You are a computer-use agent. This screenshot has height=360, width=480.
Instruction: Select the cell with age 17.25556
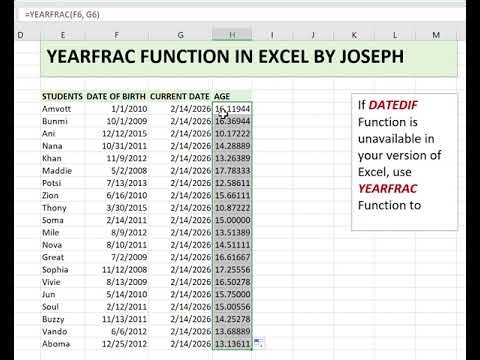(x=232, y=269)
